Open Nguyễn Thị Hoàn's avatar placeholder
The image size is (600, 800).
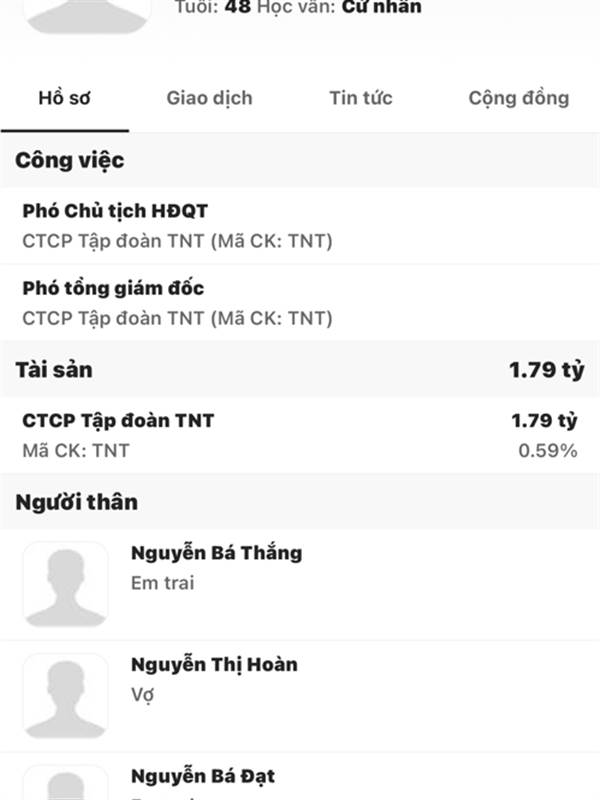[x=66, y=696]
